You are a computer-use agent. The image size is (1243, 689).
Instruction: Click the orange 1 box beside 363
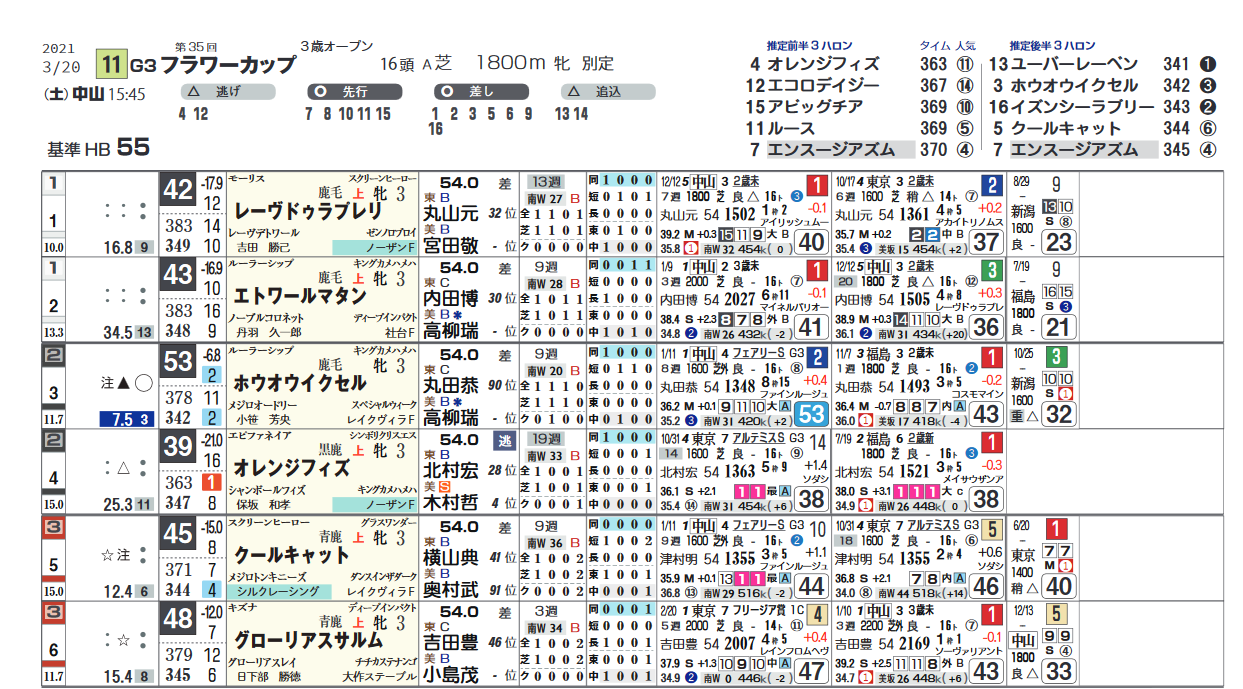(x=211, y=483)
